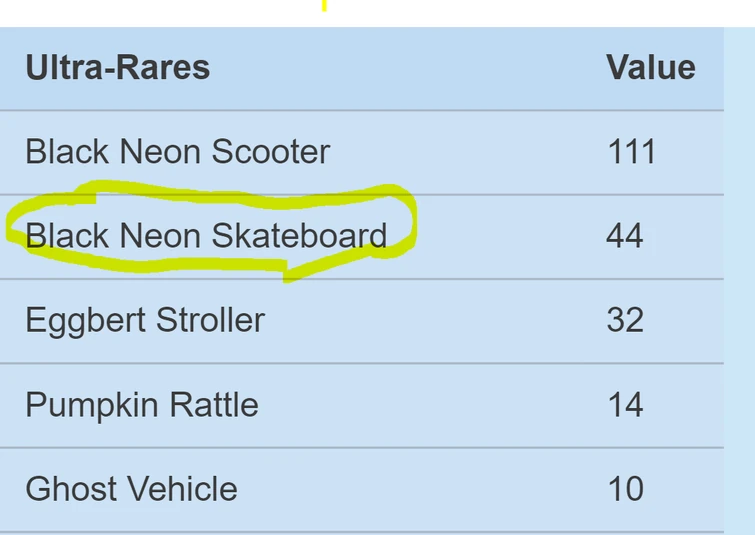Click the Value column header
Viewport: 755px width, 535px height.
[650, 68]
